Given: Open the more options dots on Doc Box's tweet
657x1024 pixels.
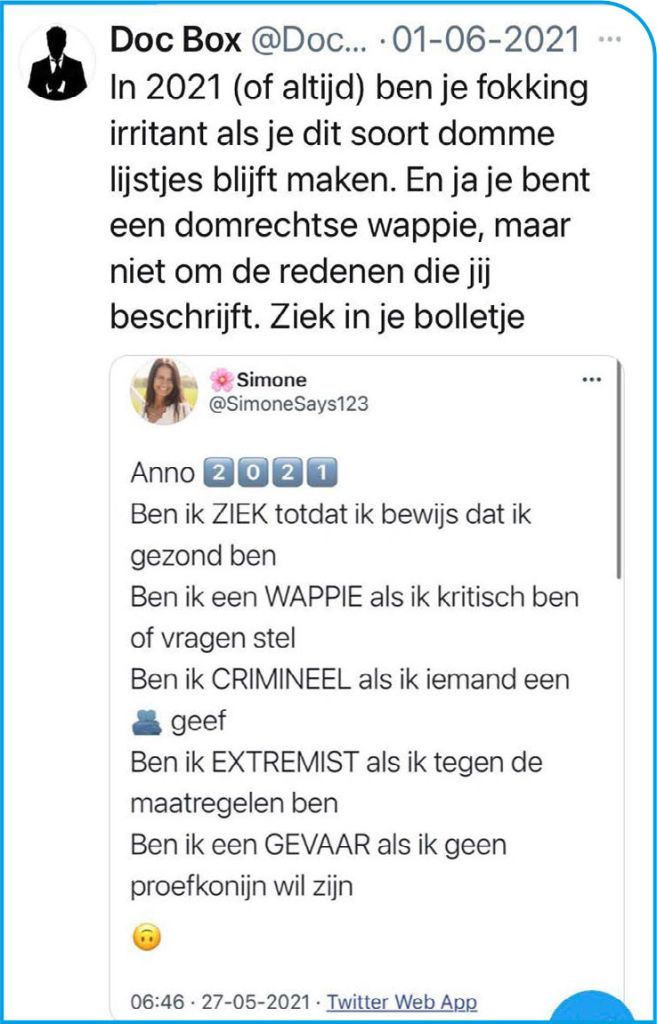Looking at the screenshot, I should (607, 40).
